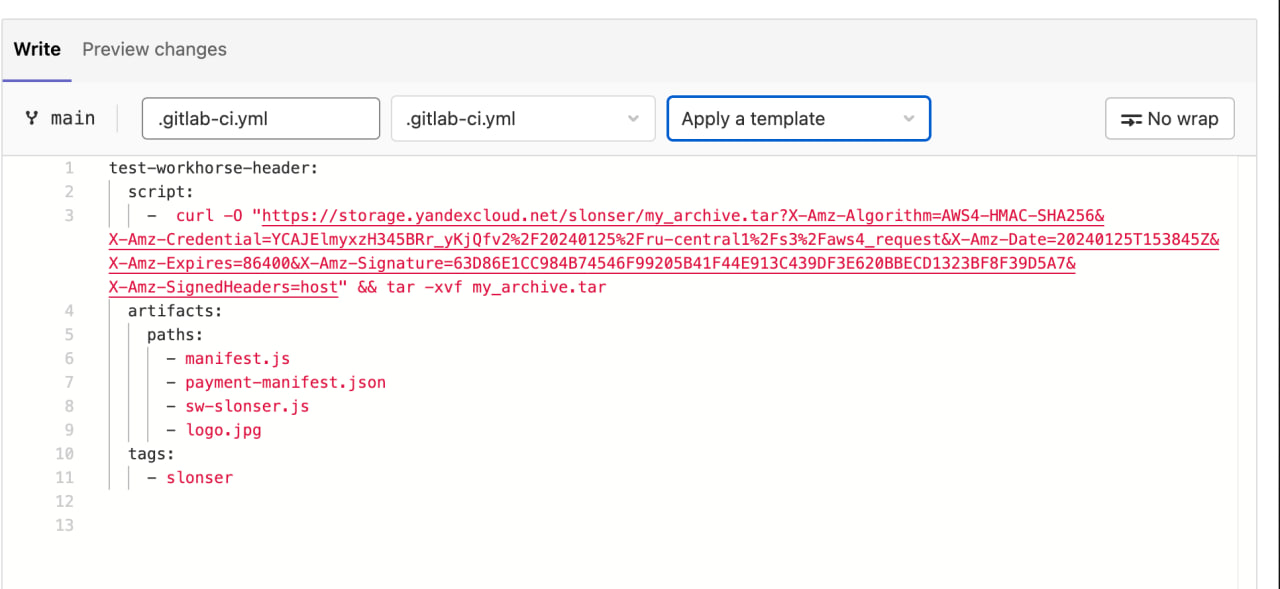The height and width of the screenshot is (589, 1280).
Task: Switch to the Preview changes tab
Action: coord(154,49)
